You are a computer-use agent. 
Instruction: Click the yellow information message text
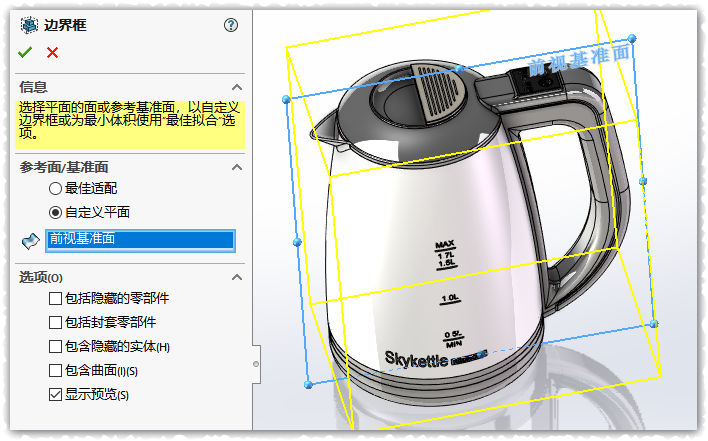point(130,121)
